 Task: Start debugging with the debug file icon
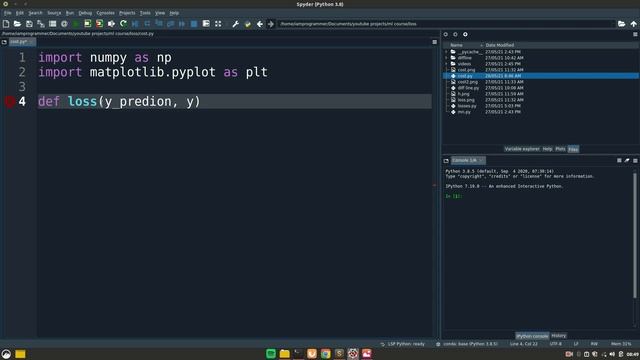pos(135,24)
